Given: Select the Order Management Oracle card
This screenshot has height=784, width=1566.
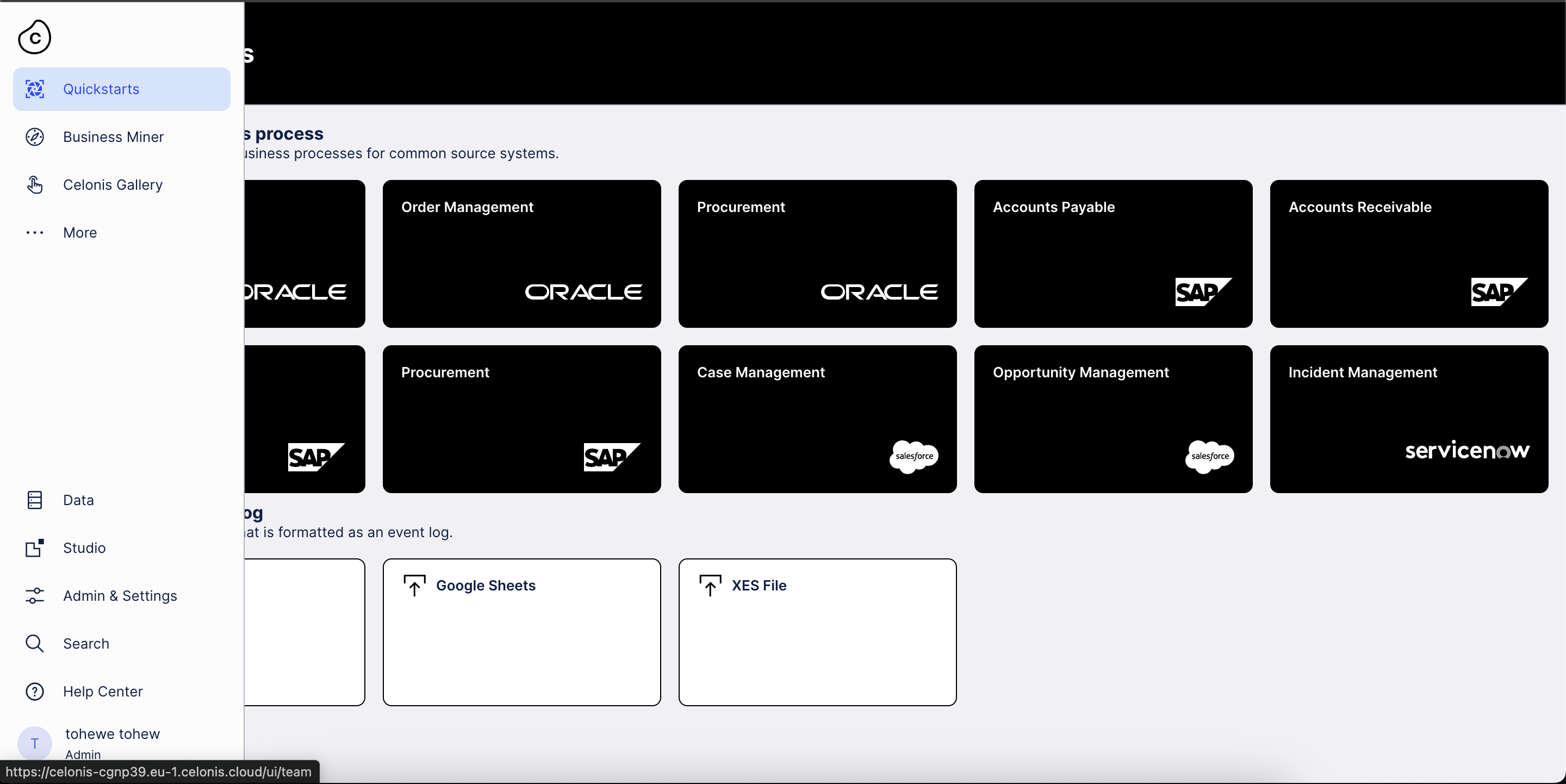Looking at the screenshot, I should (x=521, y=253).
